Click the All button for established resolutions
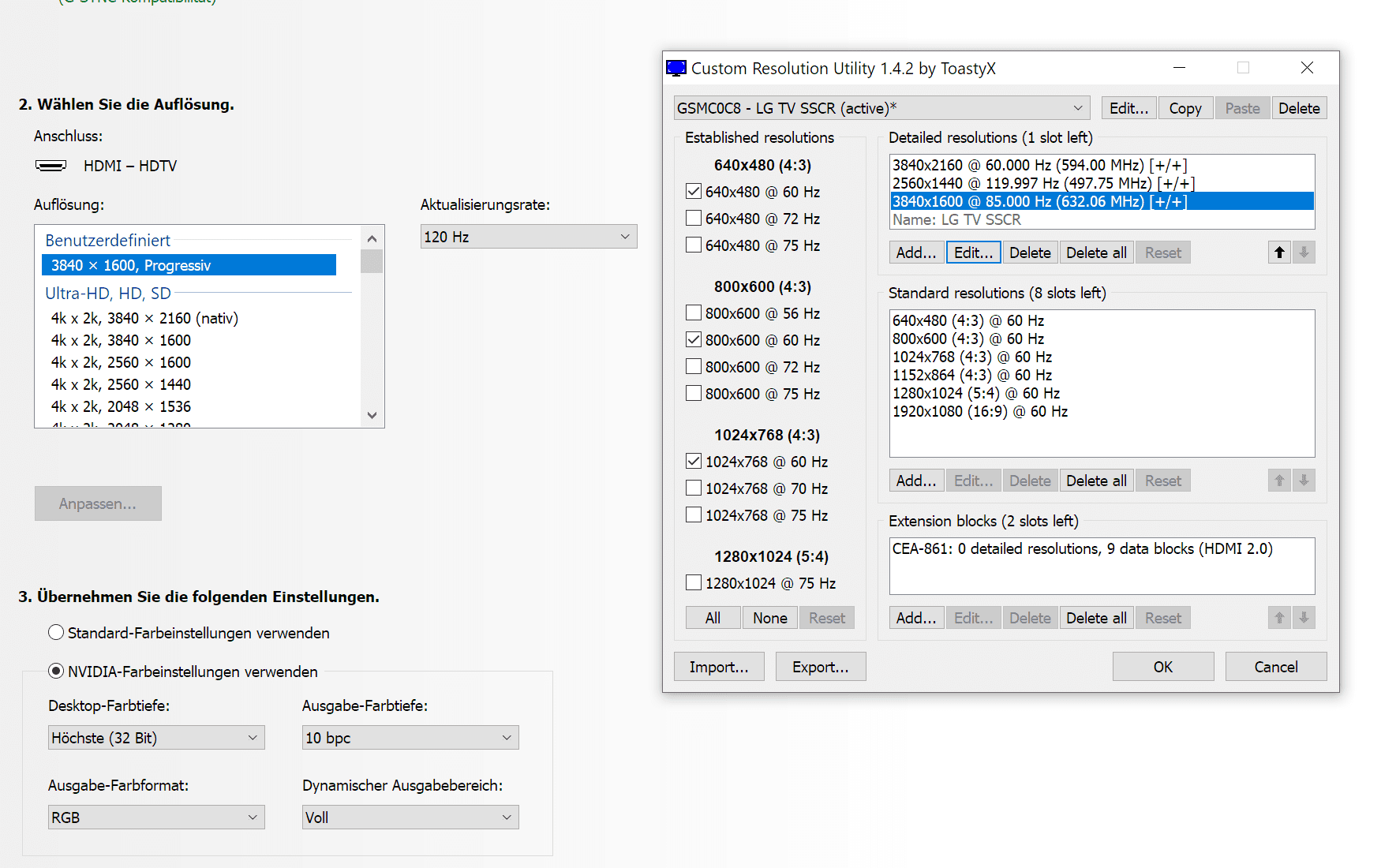 pos(713,618)
